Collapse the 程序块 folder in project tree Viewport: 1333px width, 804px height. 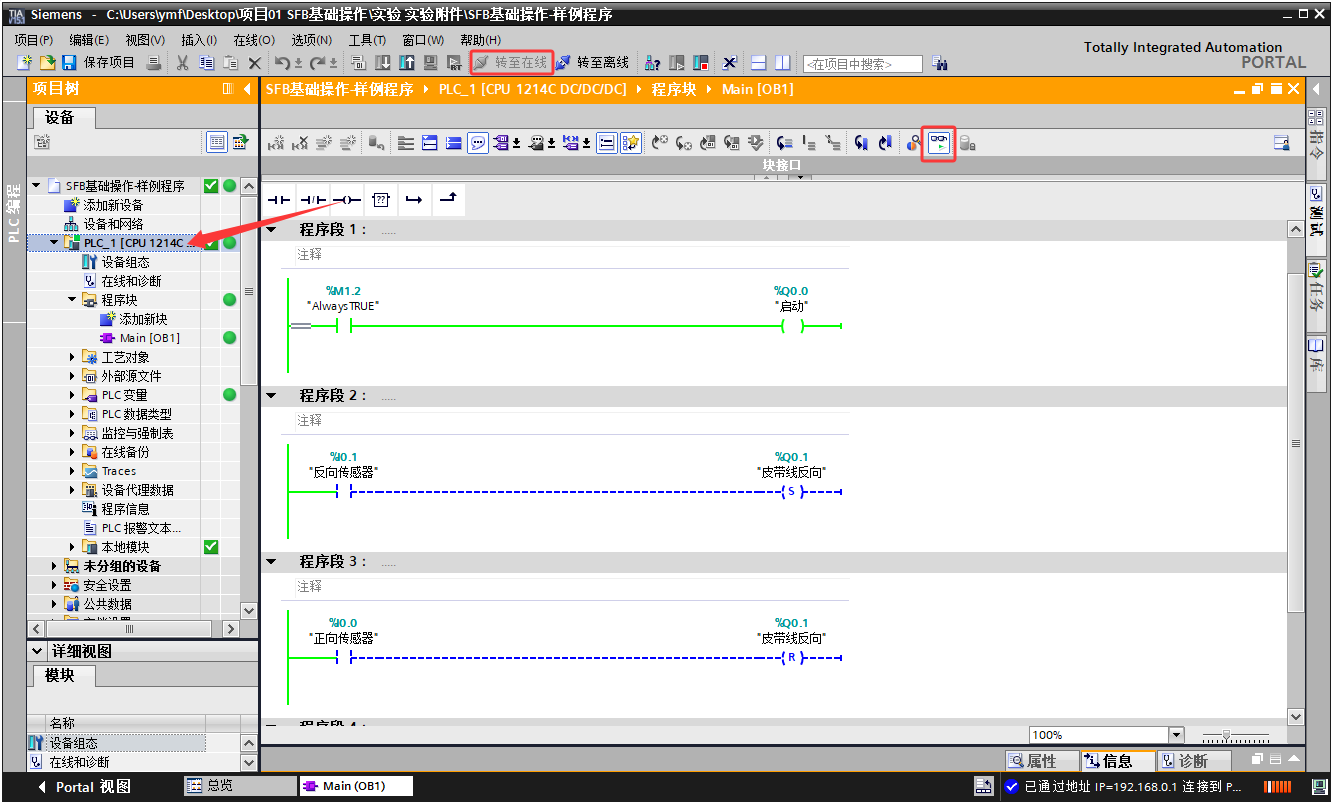pos(72,300)
